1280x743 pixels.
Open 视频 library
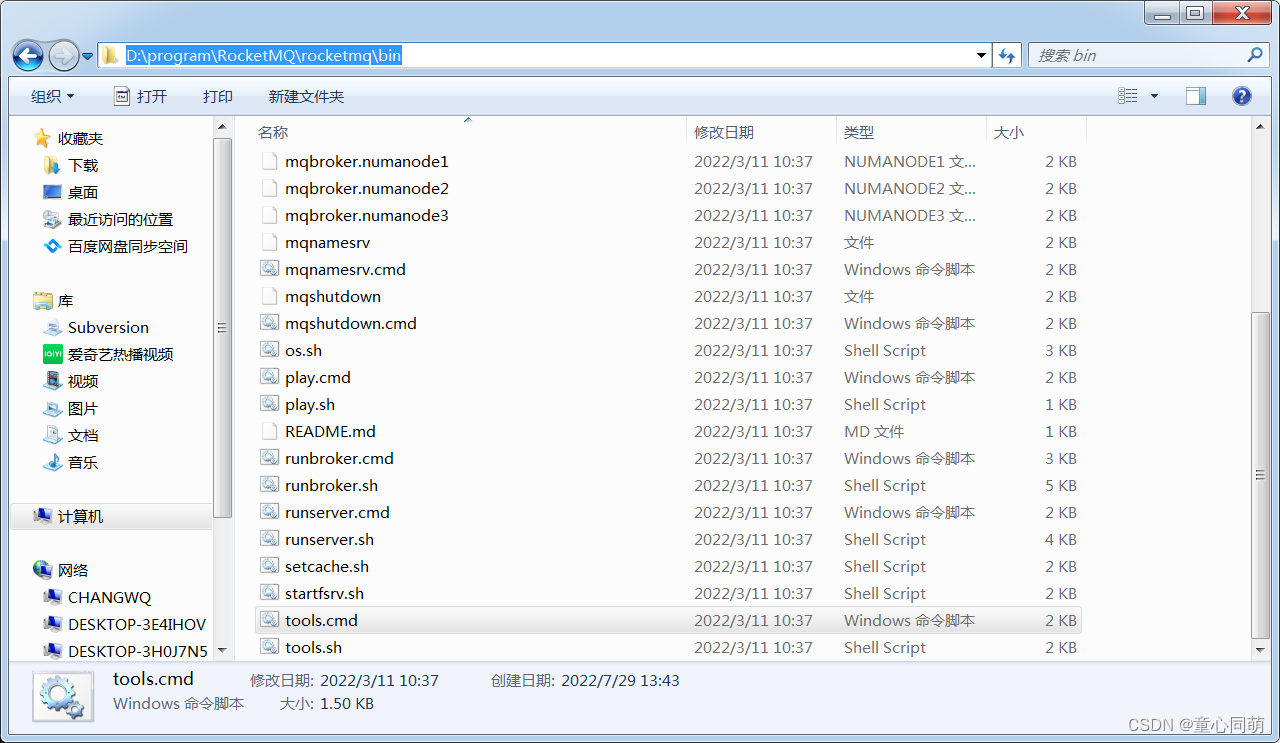(x=83, y=381)
